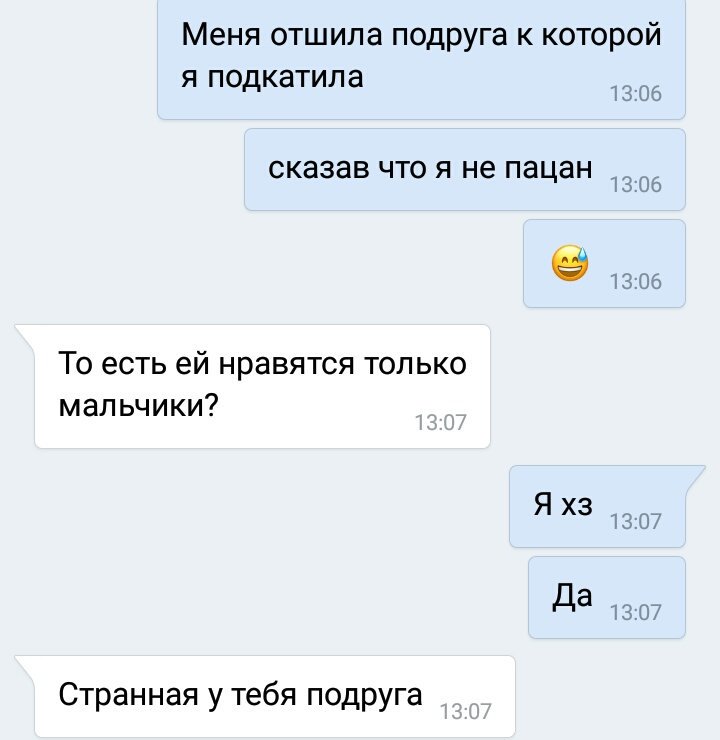
Task: Click the timestamp of 'Странная у тебя подруга'
Action: 466,712
